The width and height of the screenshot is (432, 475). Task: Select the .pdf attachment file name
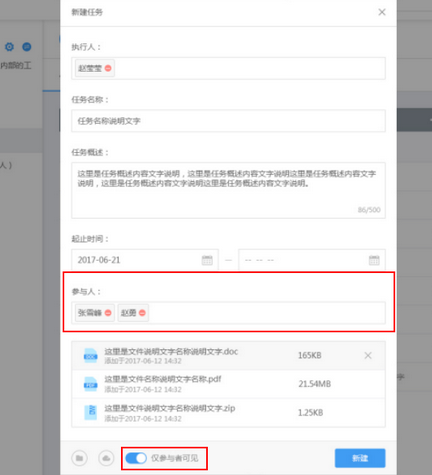(x=163, y=379)
